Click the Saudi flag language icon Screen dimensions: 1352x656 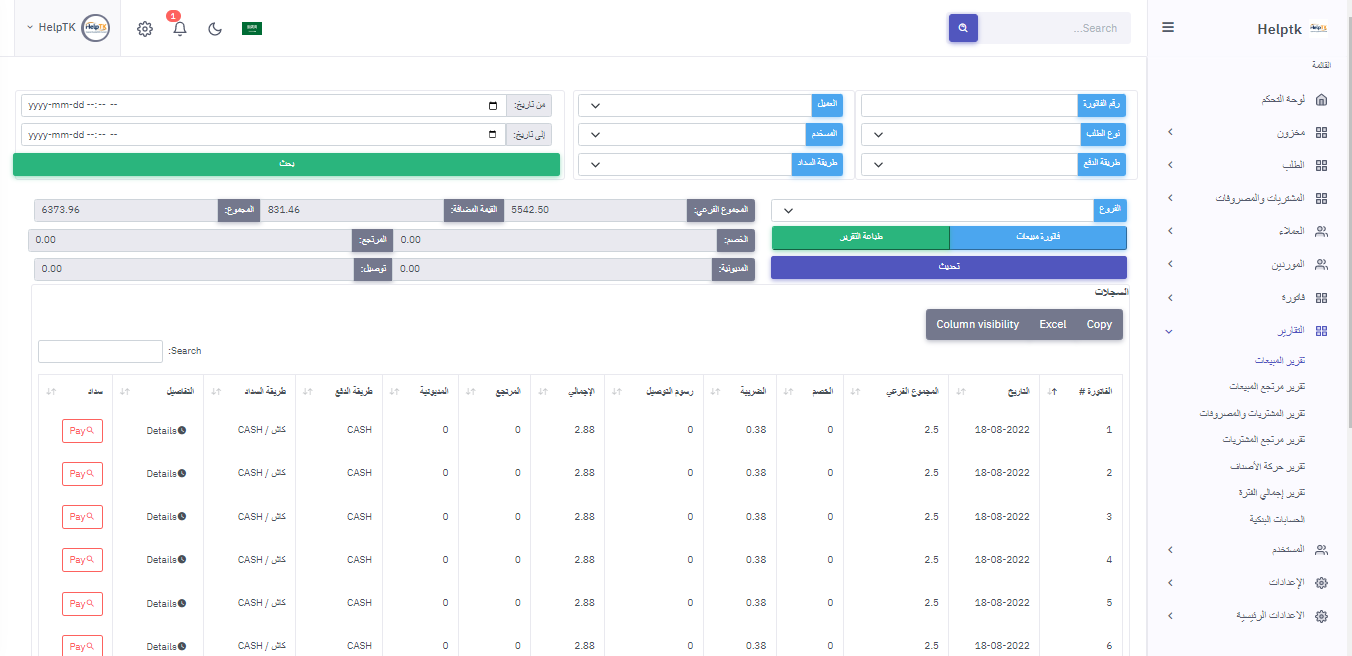tap(252, 29)
